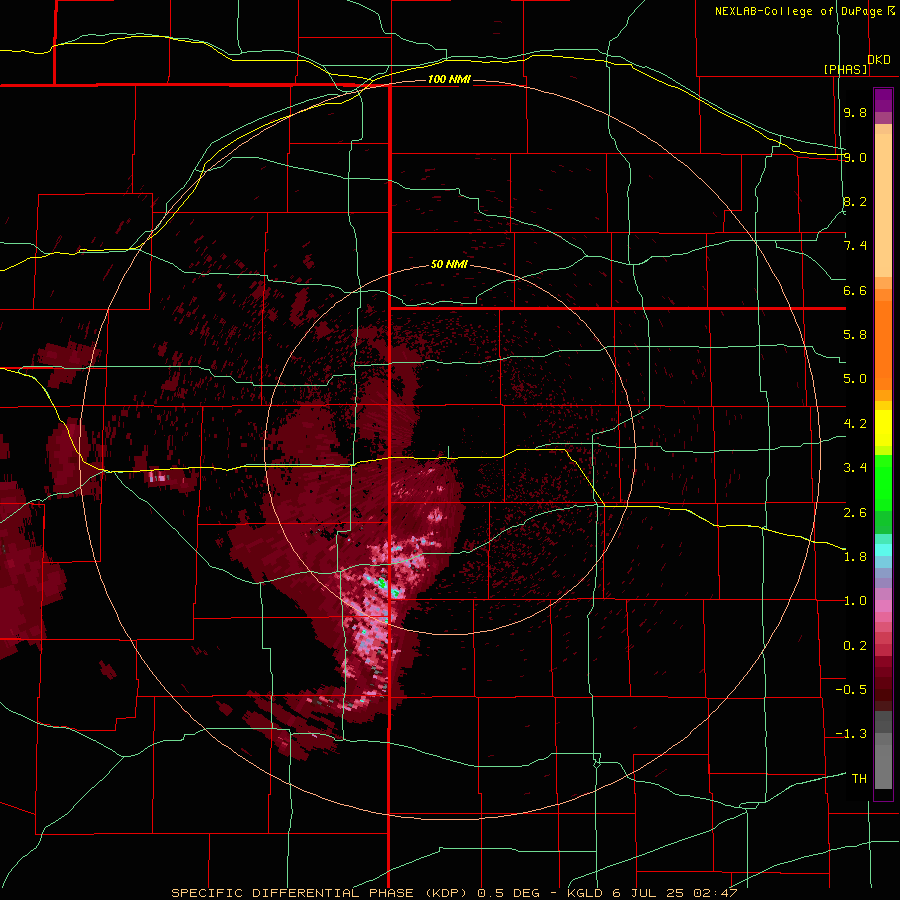Click the 1.0 legend value
The height and width of the screenshot is (900, 900).
(x=855, y=601)
